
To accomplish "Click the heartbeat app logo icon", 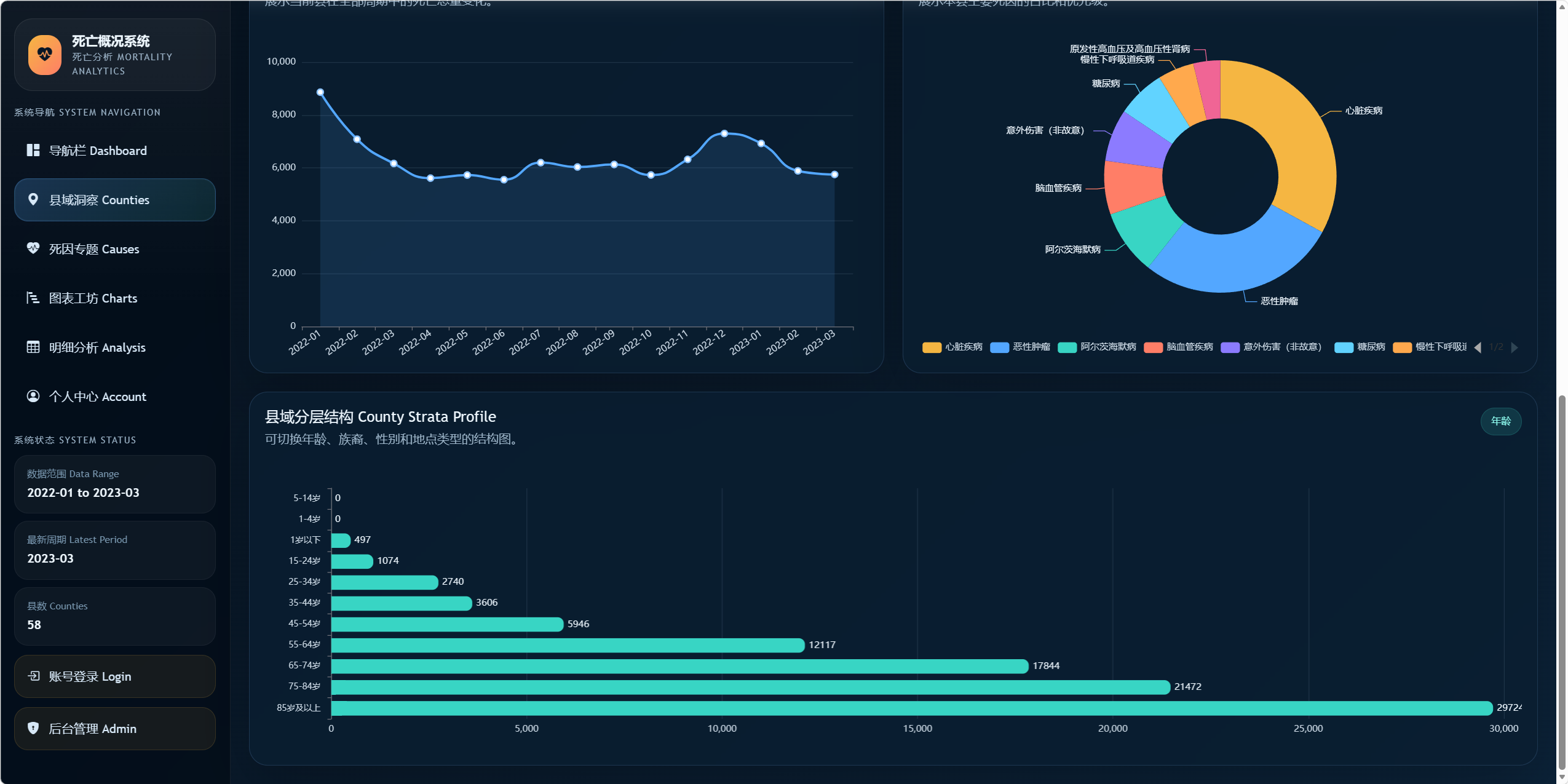I will click(x=45, y=55).
